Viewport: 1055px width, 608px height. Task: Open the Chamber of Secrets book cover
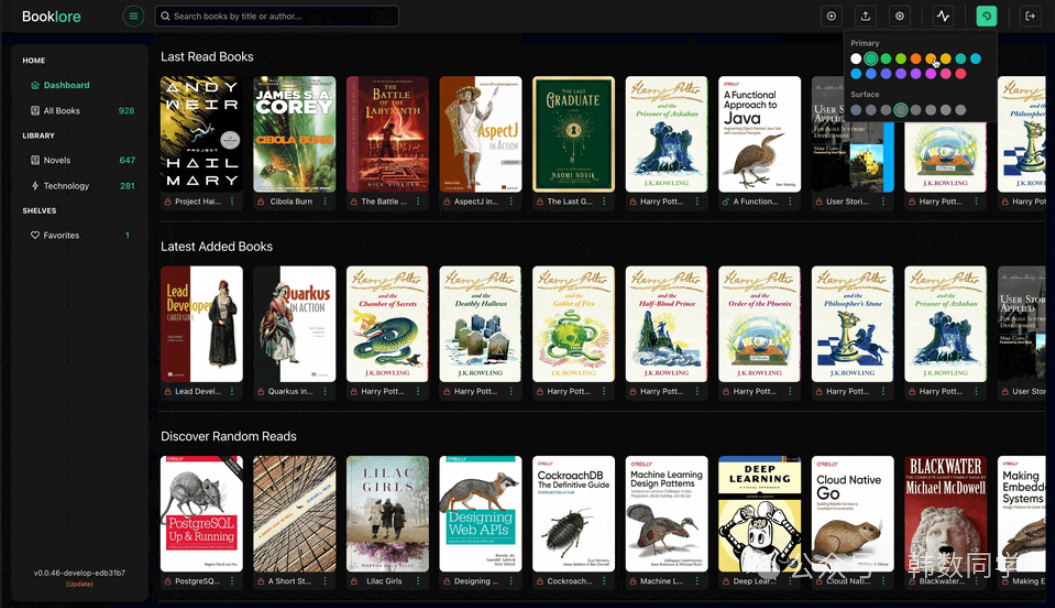click(388, 324)
